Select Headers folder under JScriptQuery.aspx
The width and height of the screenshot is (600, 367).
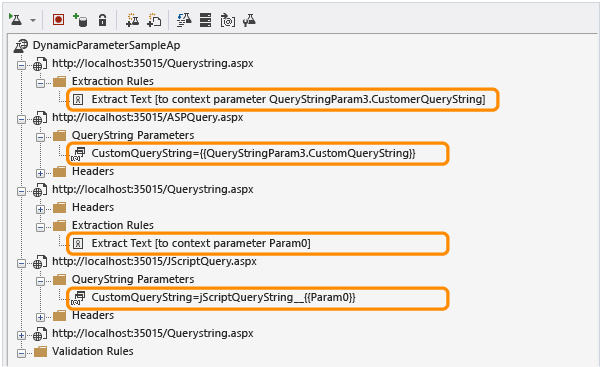pyautogui.click(x=93, y=315)
